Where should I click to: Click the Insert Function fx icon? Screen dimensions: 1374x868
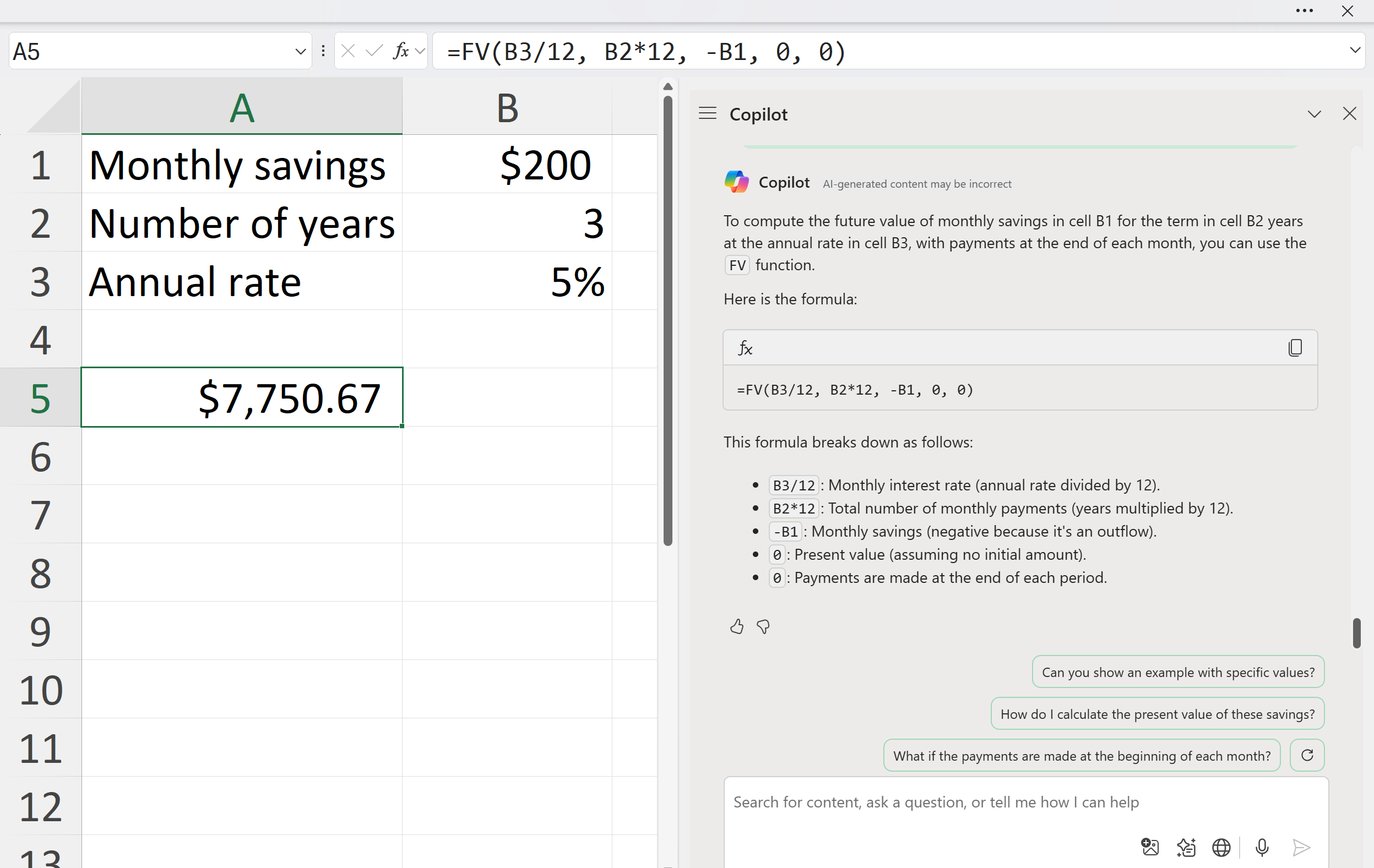[401, 51]
